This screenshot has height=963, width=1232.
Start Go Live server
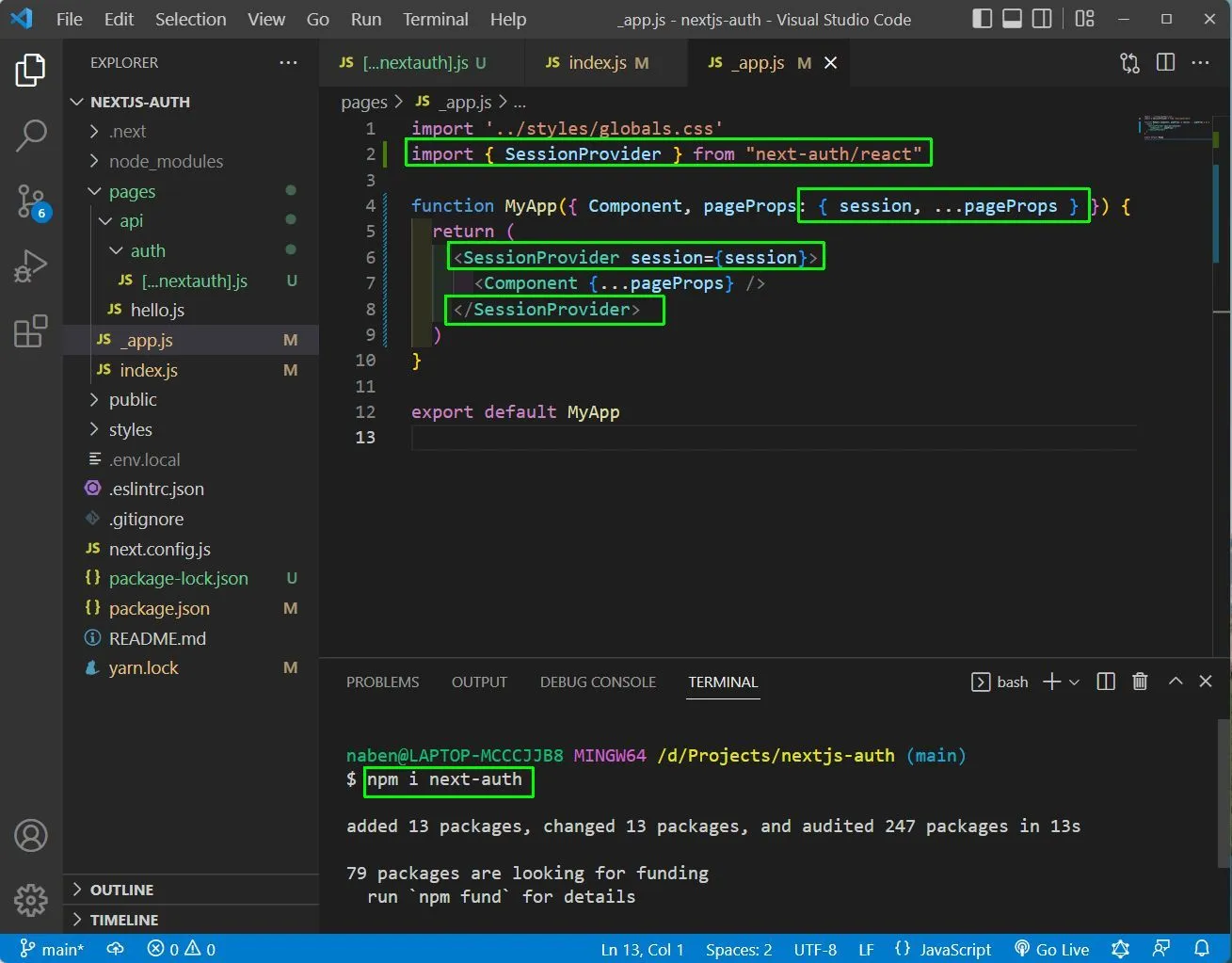coord(1052,949)
